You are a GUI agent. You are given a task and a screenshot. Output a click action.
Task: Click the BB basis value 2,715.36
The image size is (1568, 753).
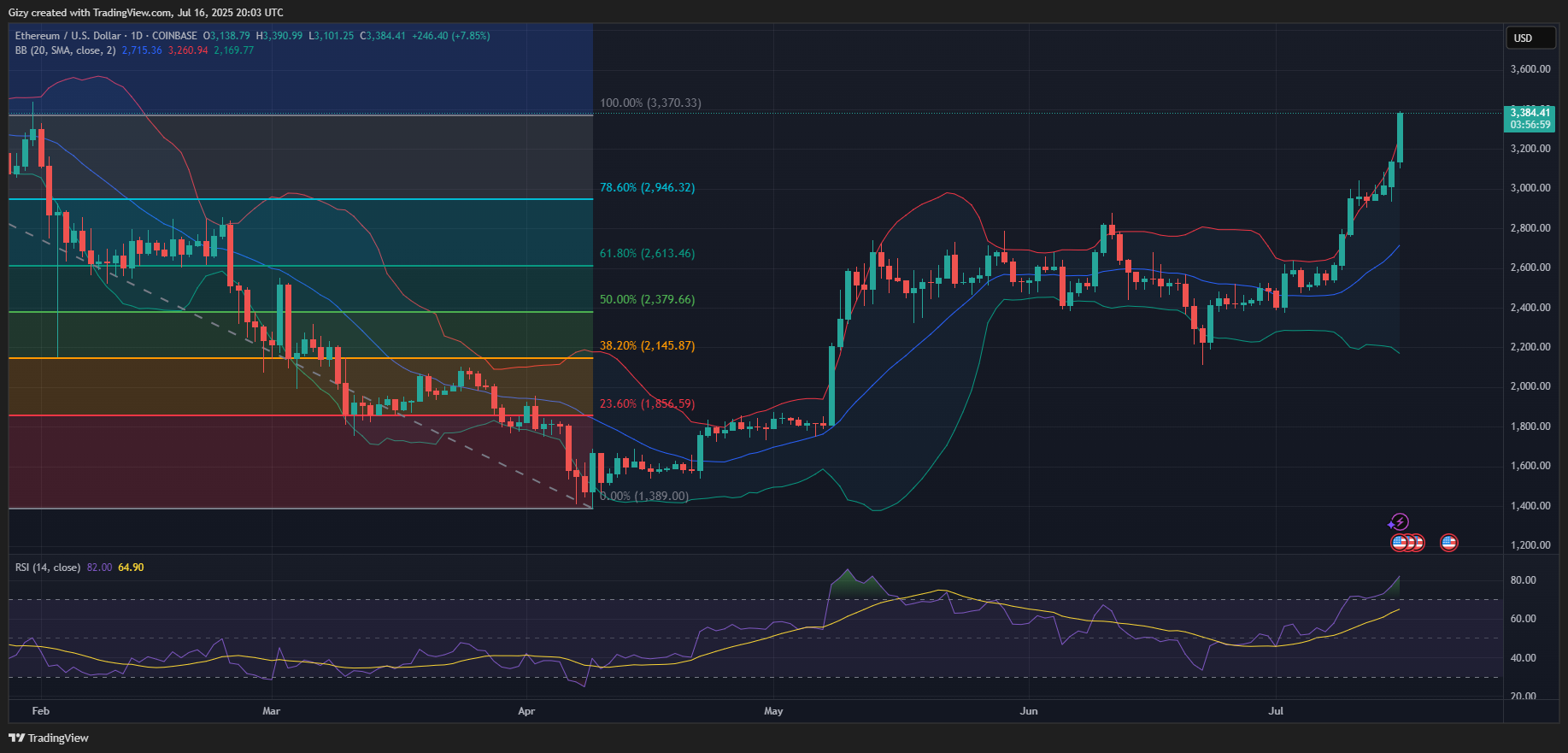tap(142, 50)
